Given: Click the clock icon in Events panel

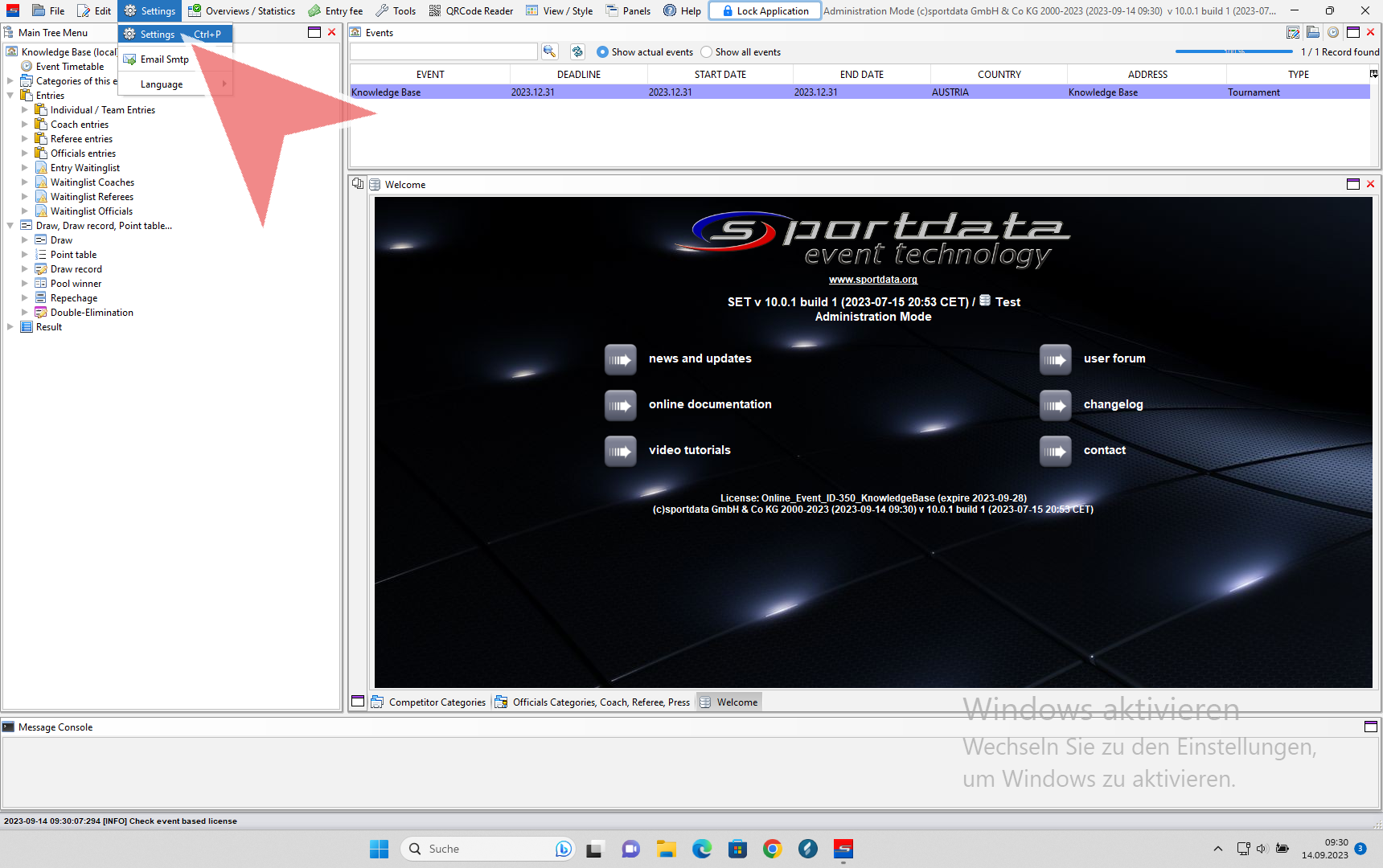Looking at the screenshot, I should point(1333,33).
